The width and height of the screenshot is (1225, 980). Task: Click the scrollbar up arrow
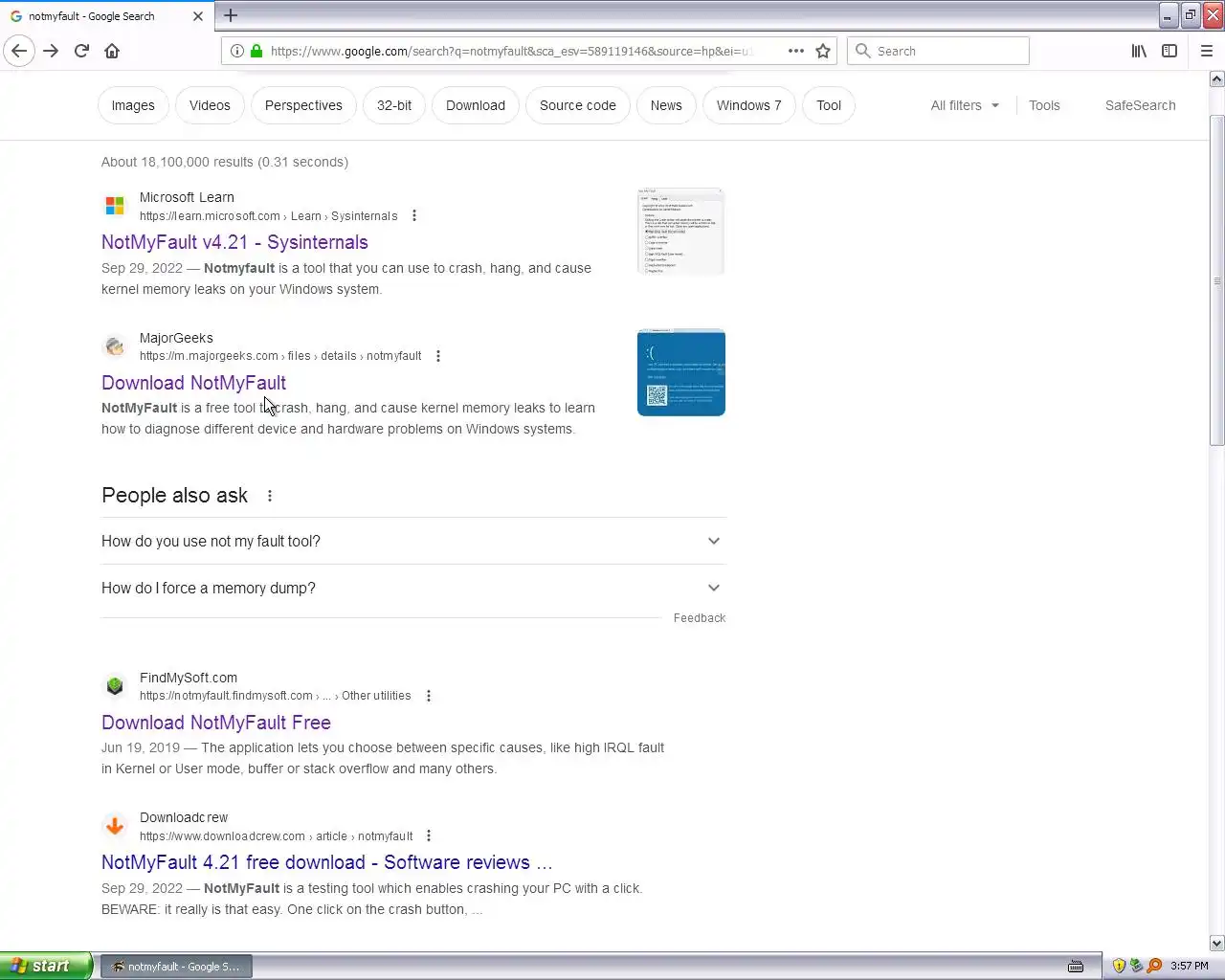(1216, 79)
